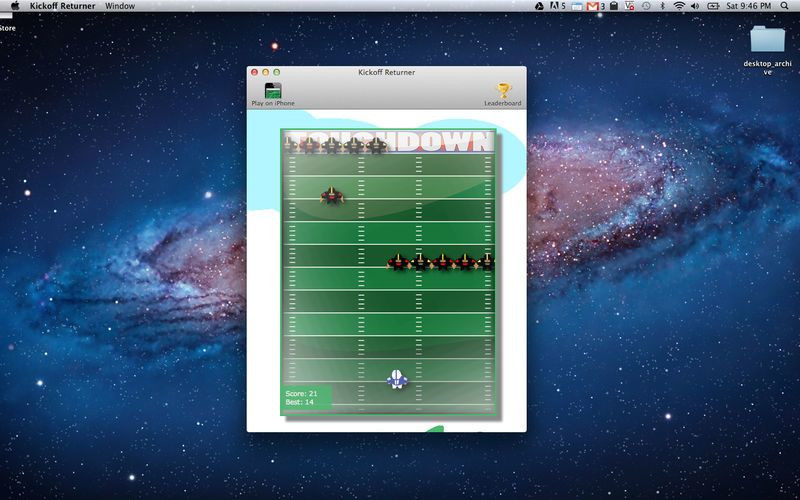Image resolution: width=800 pixels, height=500 pixels.
Task: Open the Wi-Fi status menu
Action: [x=679, y=6]
